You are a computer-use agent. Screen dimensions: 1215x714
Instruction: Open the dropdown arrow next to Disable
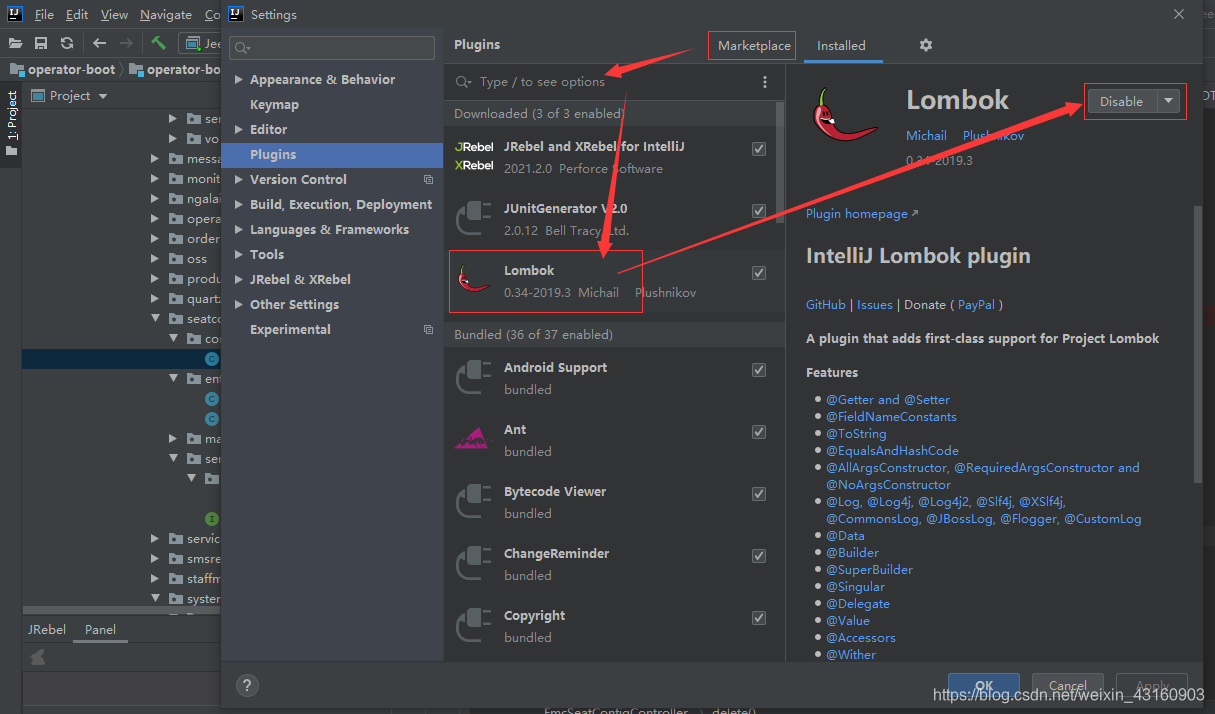pyautogui.click(x=1168, y=101)
